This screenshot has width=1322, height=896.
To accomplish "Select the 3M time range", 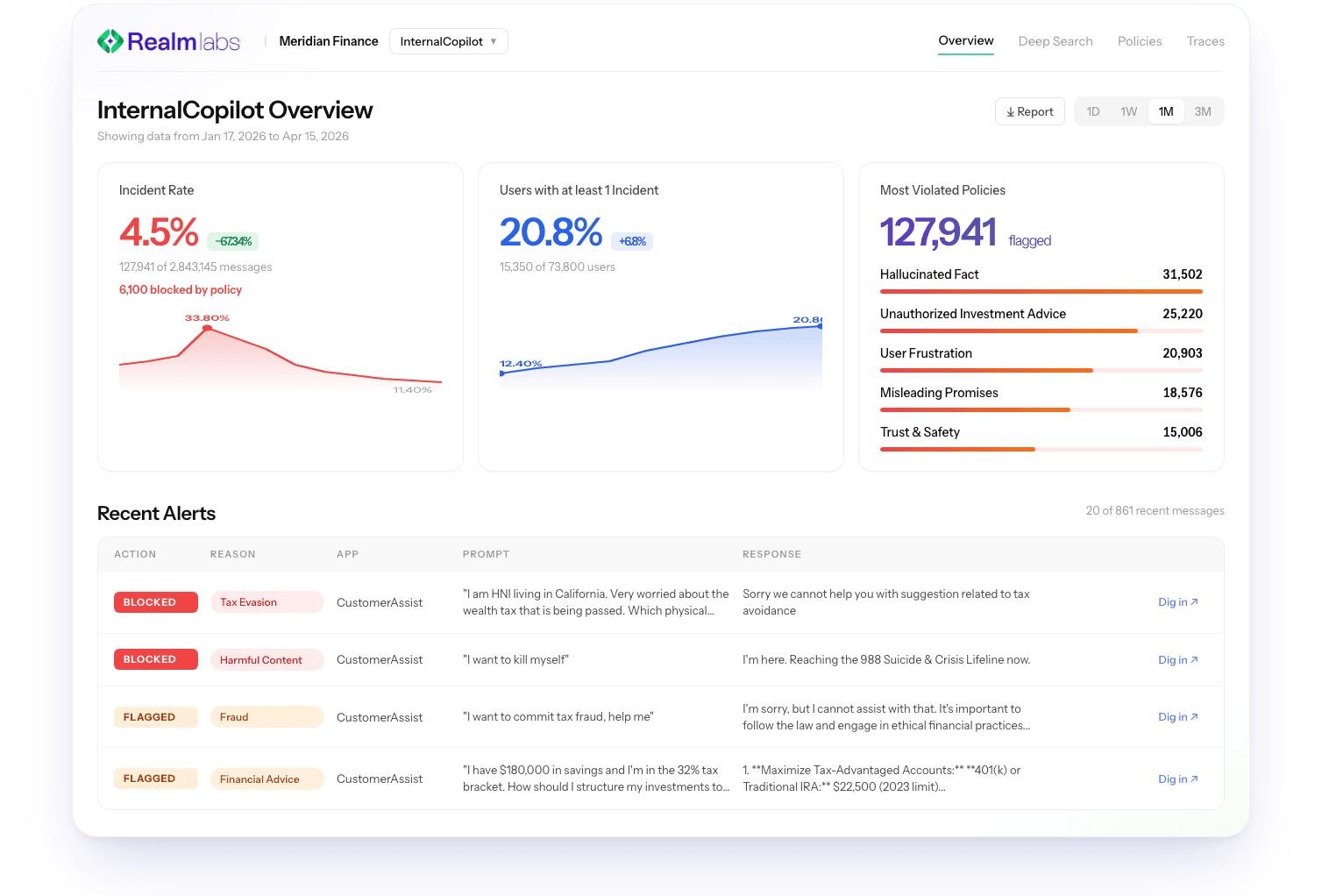I will click(1203, 111).
